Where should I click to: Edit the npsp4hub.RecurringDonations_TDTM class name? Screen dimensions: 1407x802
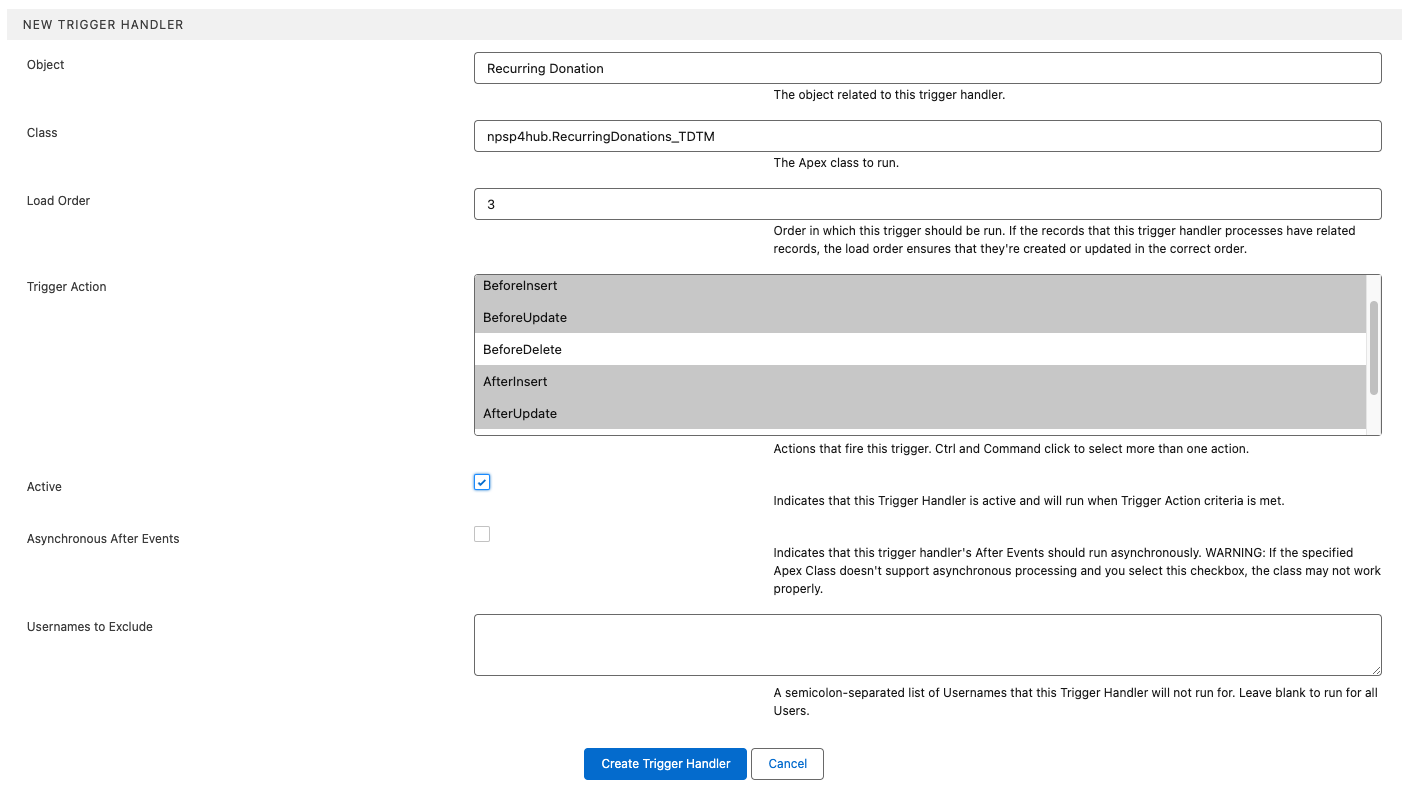click(602, 136)
